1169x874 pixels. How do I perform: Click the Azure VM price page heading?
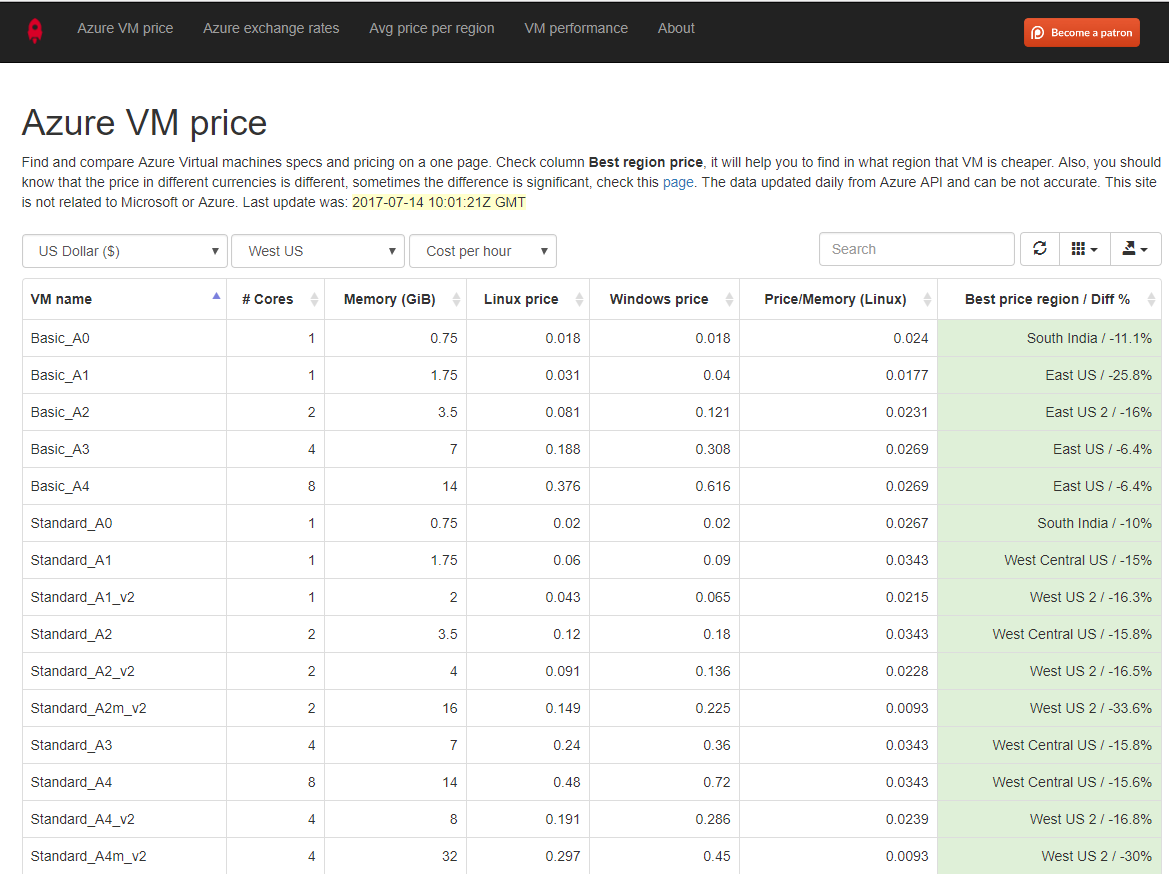(x=144, y=122)
